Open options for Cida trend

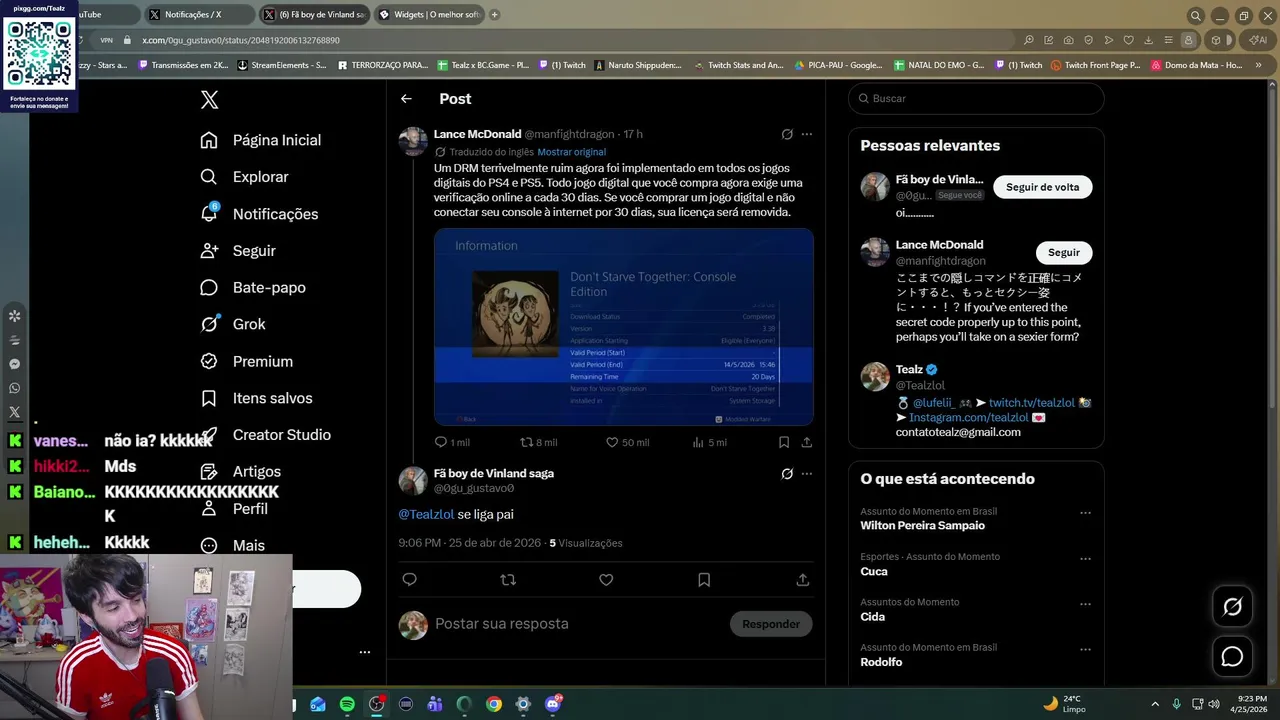[1085, 604]
